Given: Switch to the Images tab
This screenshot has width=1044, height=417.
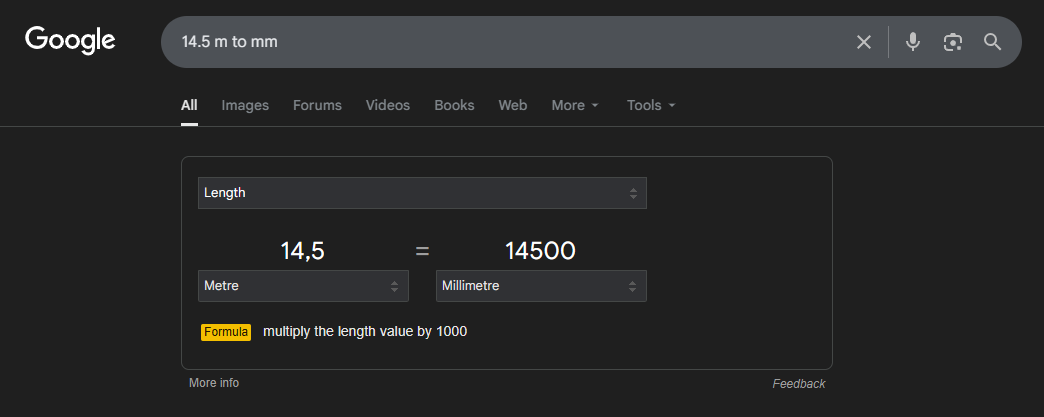Looking at the screenshot, I should point(245,105).
